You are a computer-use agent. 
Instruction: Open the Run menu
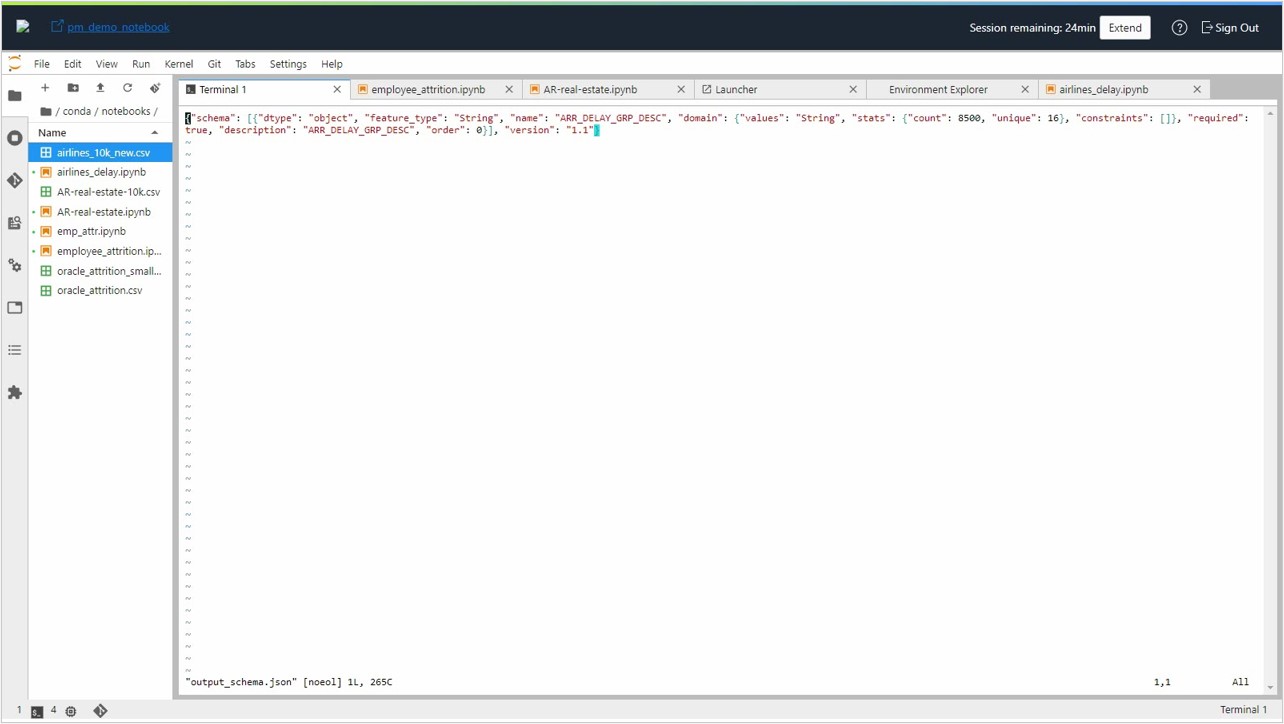click(141, 64)
